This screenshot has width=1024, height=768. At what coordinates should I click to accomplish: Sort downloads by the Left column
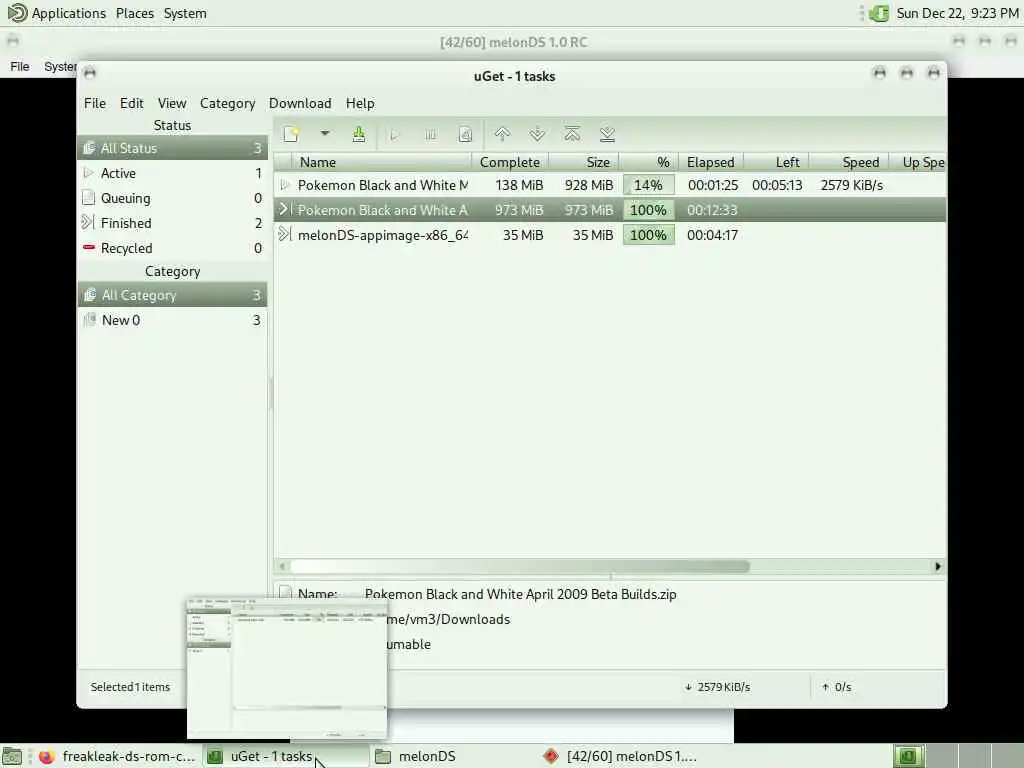776,162
